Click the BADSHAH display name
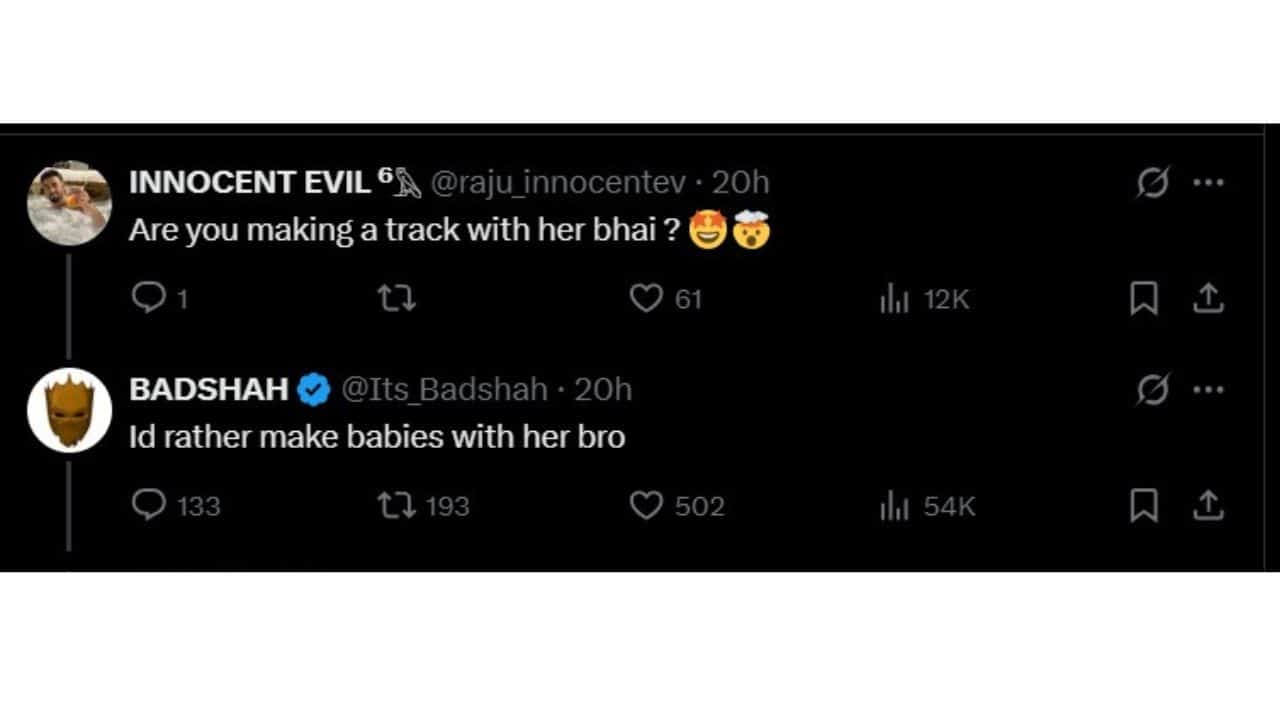Image resolution: width=1280 pixels, height=720 pixels. (x=205, y=390)
